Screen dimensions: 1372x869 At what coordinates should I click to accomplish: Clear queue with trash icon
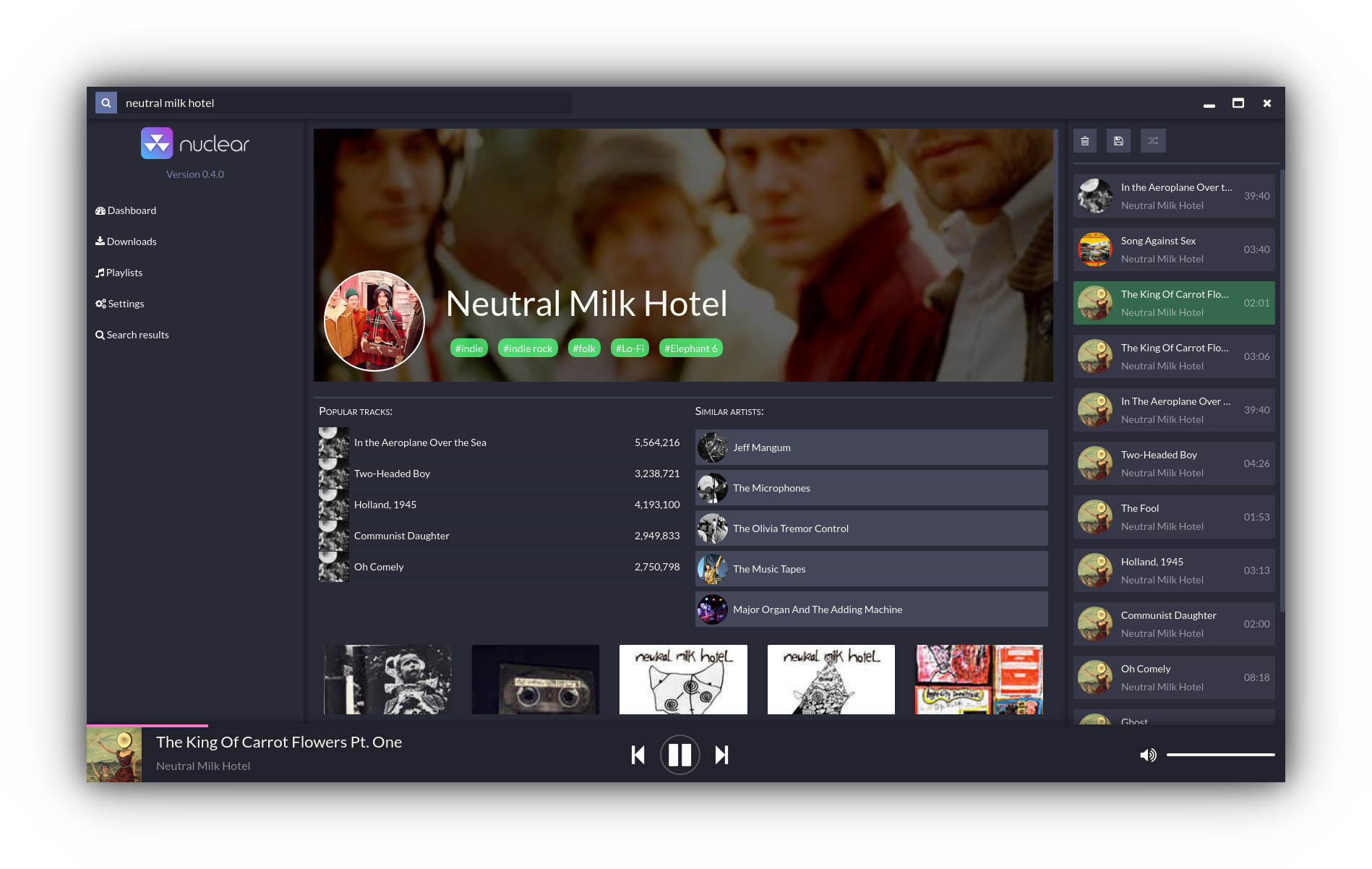(x=1085, y=141)
